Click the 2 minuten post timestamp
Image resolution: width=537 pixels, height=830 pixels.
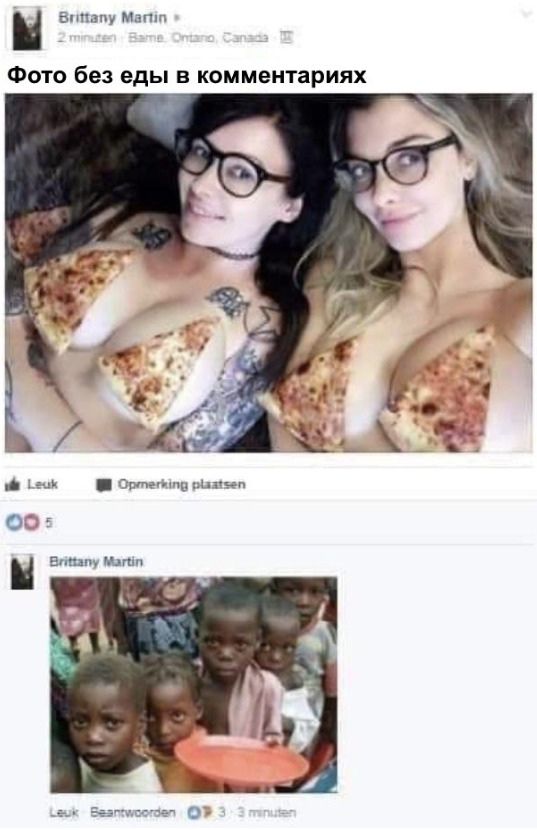pyautogui.click(x=87, y=38)
